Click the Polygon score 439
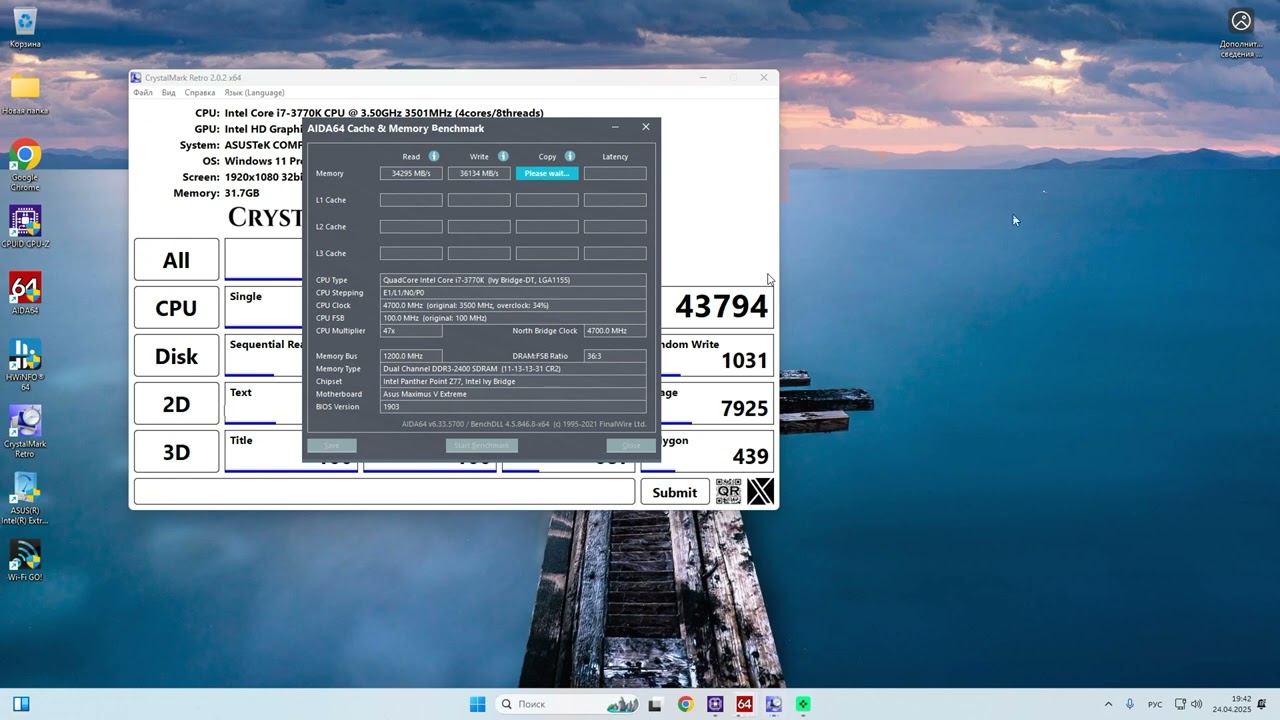The width and height of the screenshot is (1280, 720). pyautogui.click(x=751, y=457)
